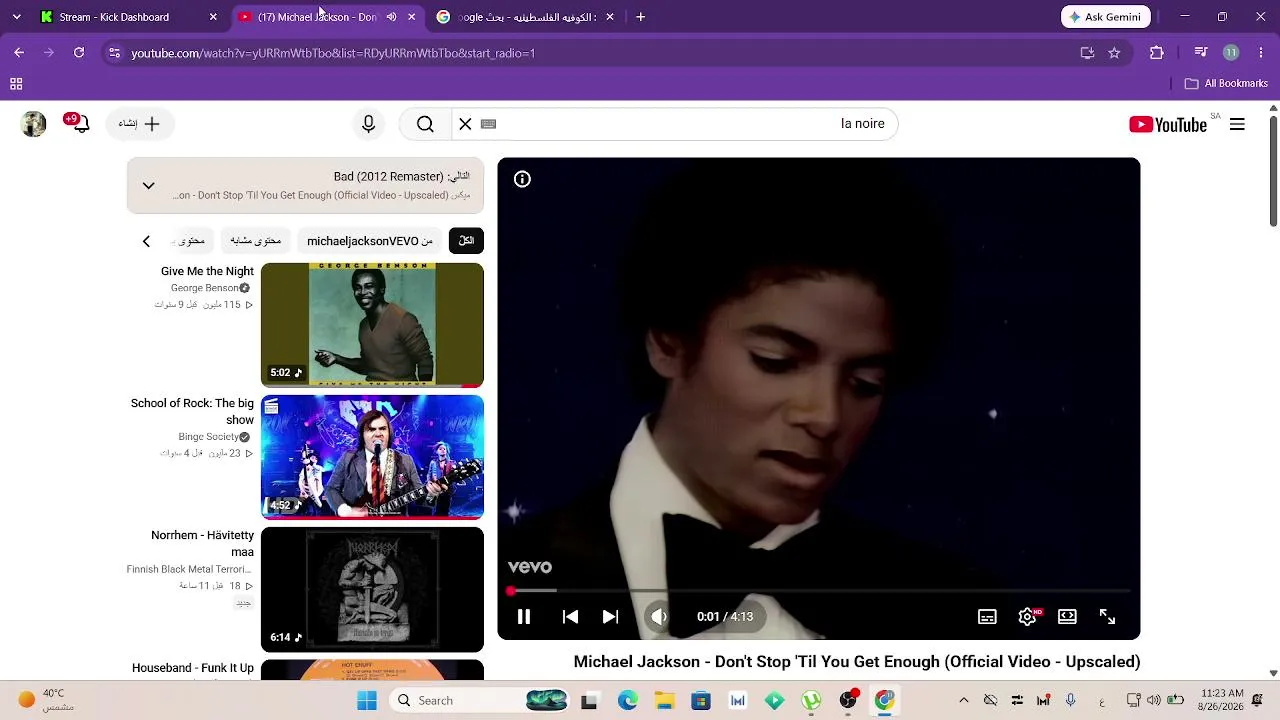Close the Michael Jackson YouTube tab
This screenshot has height=720, width=1280.
(x=411, y=17)
